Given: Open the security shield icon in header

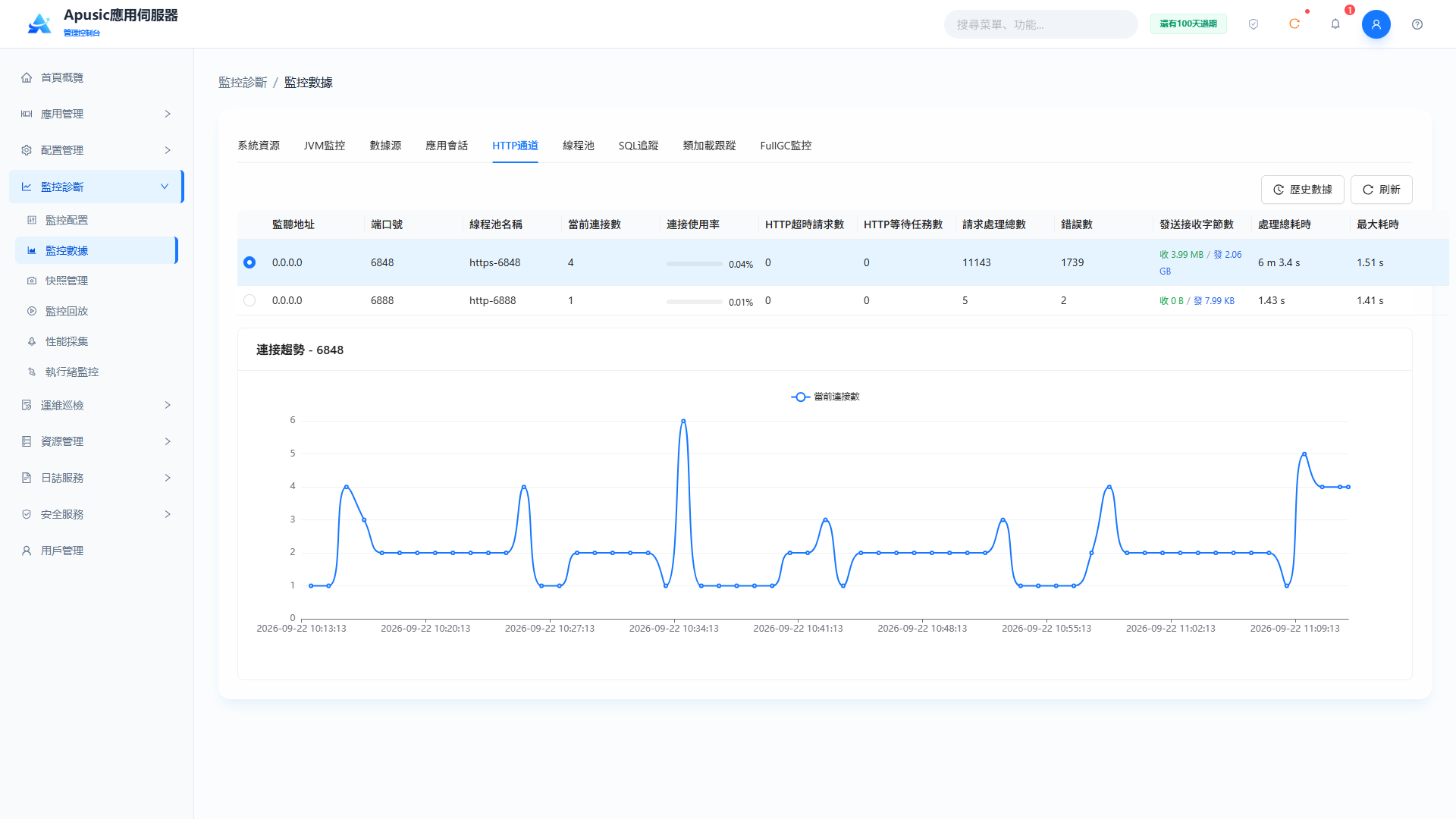Looking at the screenshot, I should 1254,24.
